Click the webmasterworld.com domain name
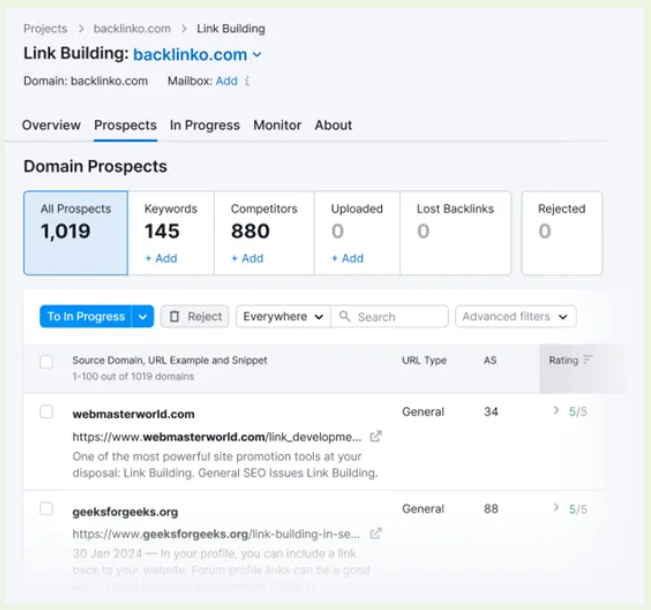 (133, 414)
